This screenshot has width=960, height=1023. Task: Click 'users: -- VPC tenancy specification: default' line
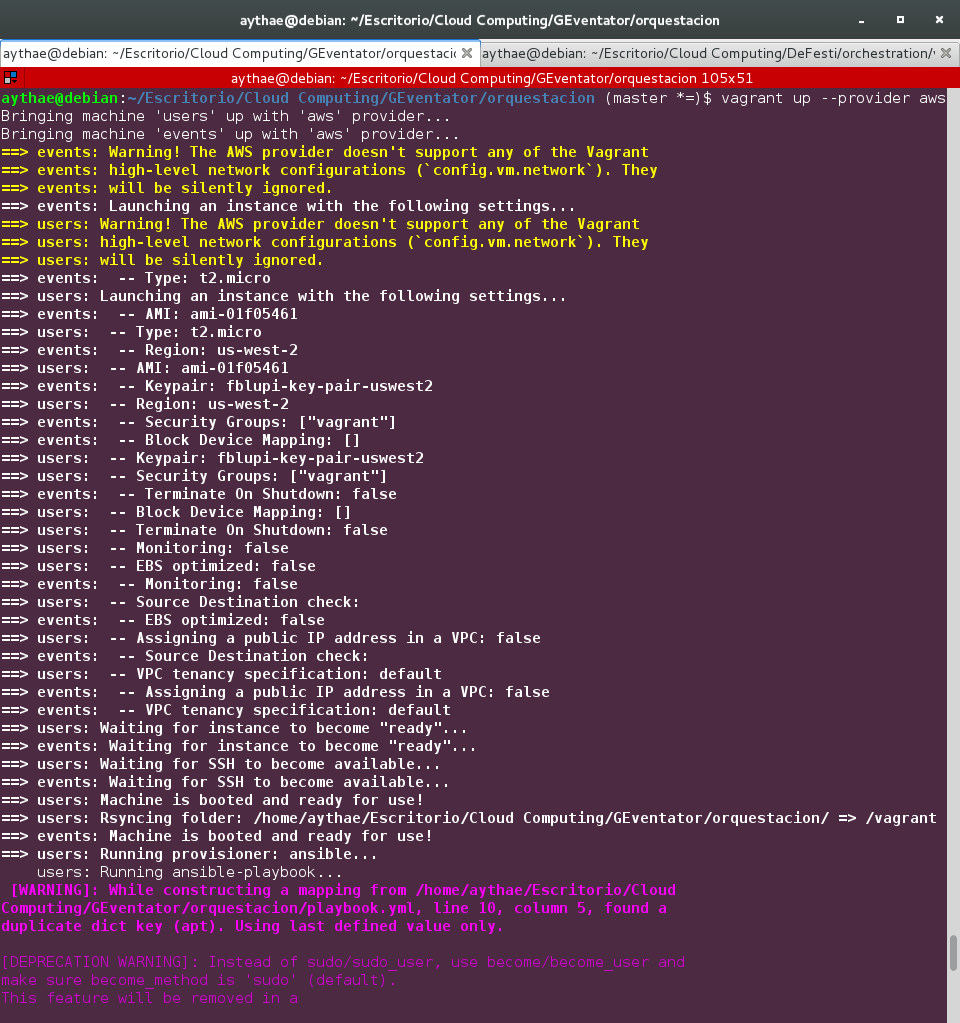point(221,674)
